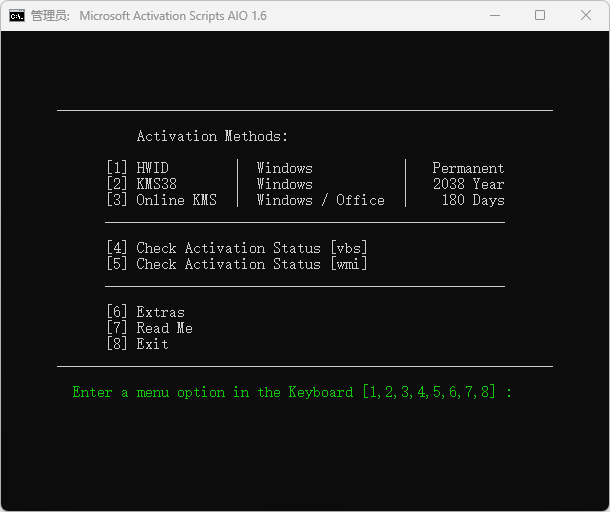
Task: Select the '[8] Exit' line
Action: (138, 344)
